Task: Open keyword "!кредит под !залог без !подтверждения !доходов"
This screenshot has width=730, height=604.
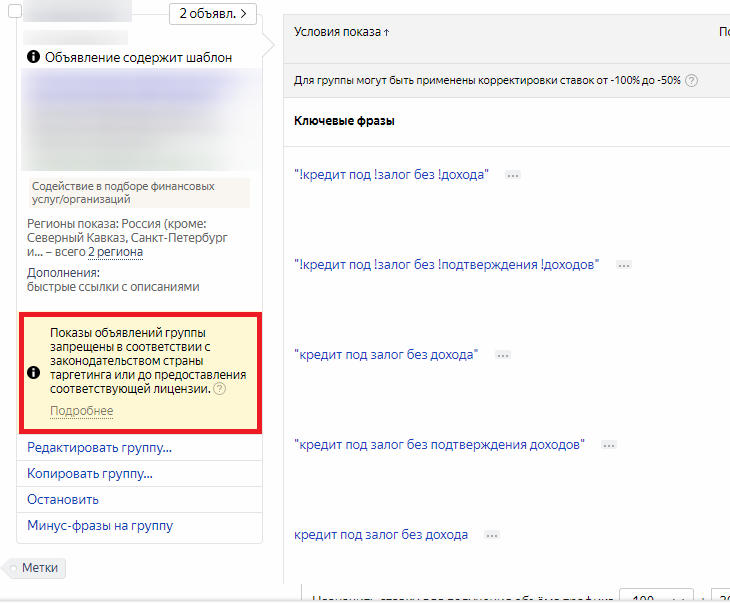Action: (x=446, y=265)
